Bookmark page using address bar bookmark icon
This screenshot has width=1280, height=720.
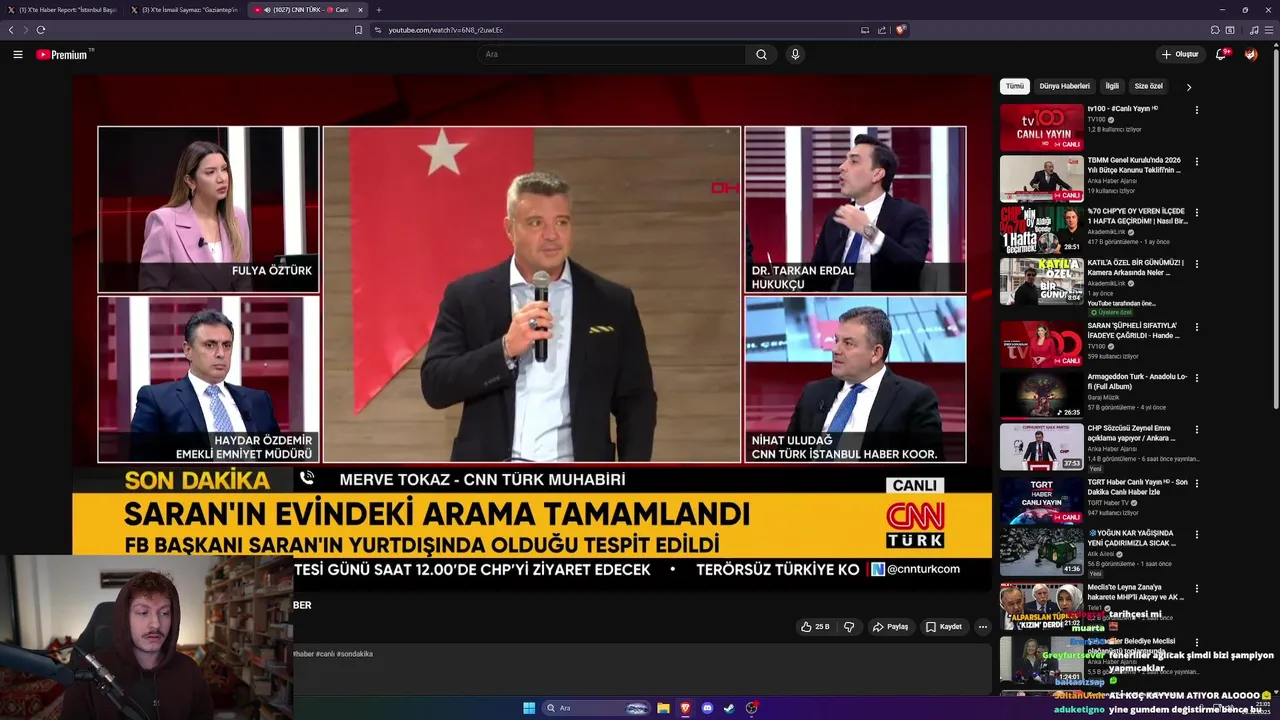point(358,30)
